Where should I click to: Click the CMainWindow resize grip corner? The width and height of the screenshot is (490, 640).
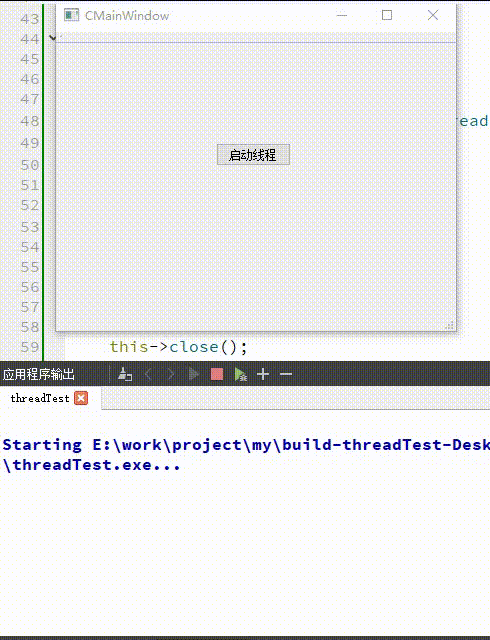pyautogui.click(x=450, y=325)
